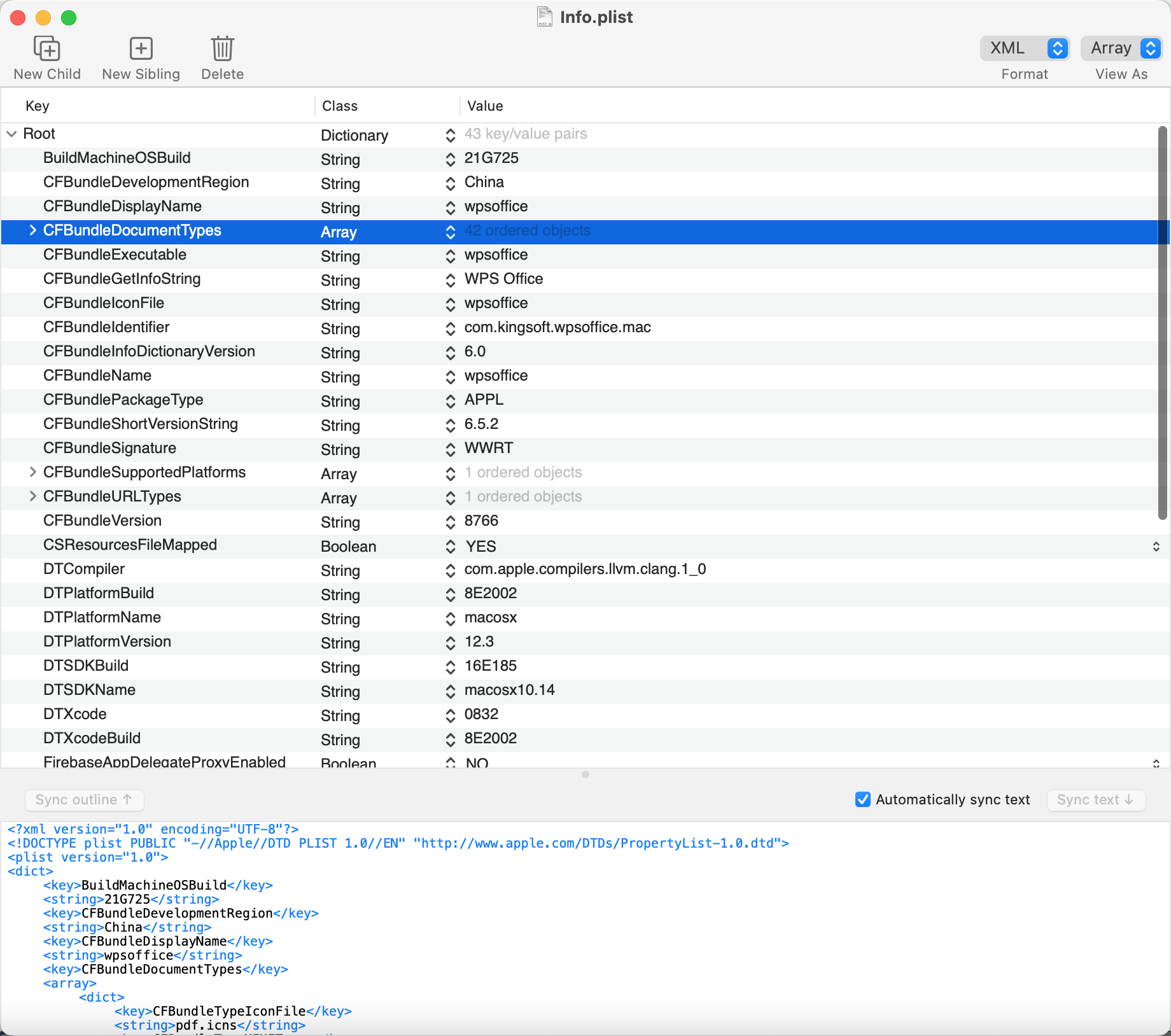Add a New Sibling entry
Screen dimensions: 1171x1036
pyautogui.click(x=141, y=56)
